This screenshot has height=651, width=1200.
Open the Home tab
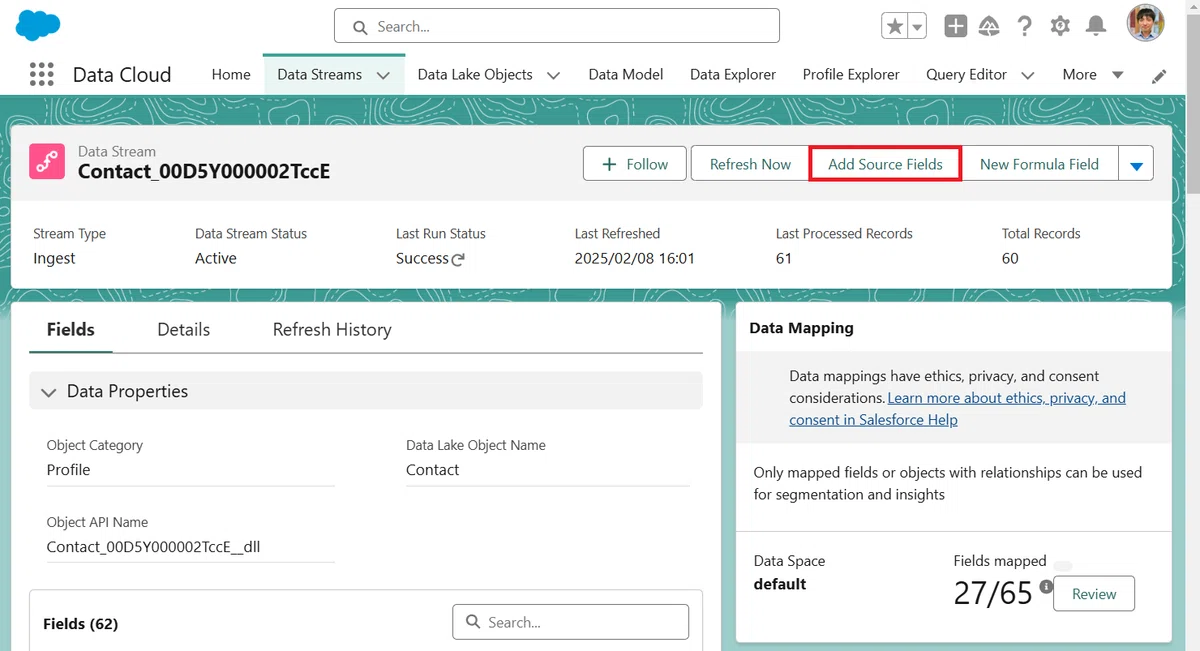coord(231,74)
